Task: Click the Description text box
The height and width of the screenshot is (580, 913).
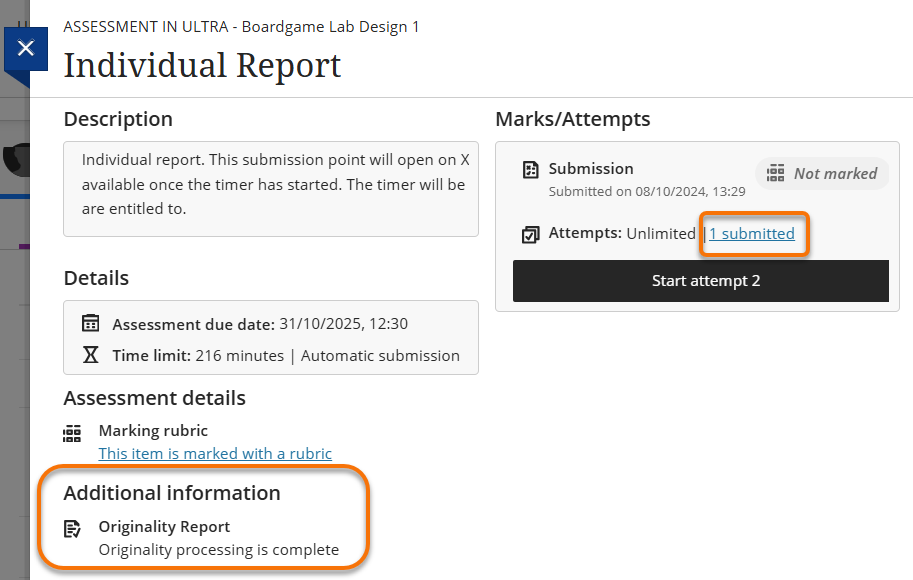Action: tap(270, 188)
